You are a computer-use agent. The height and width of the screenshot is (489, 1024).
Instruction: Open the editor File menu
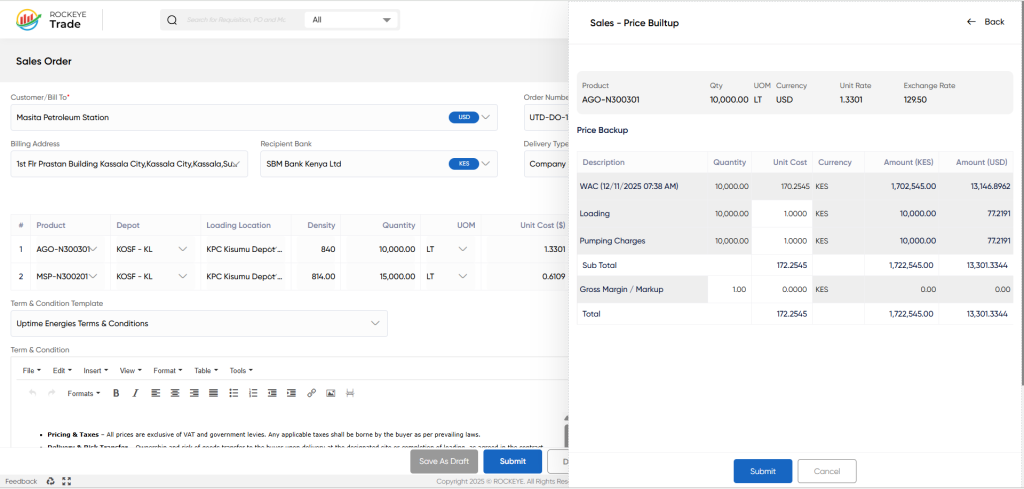tap(31, 370)
